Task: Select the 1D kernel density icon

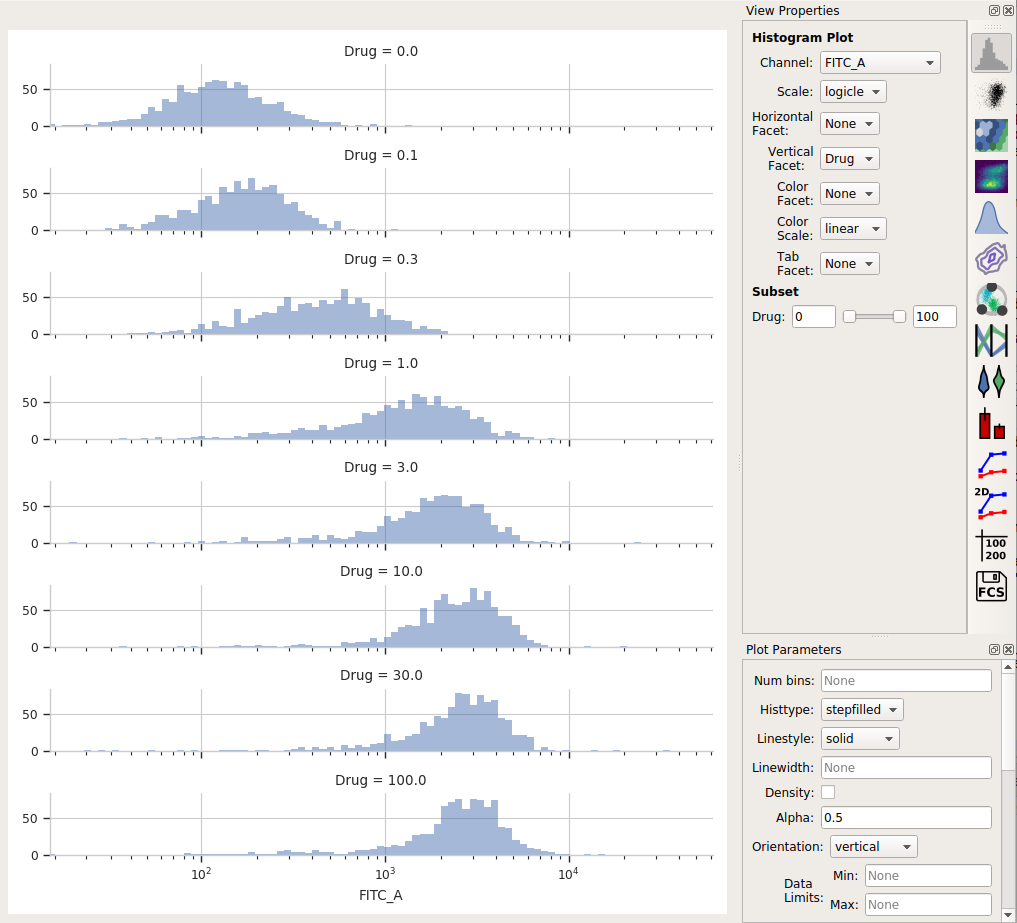Action: coord(991,218)
